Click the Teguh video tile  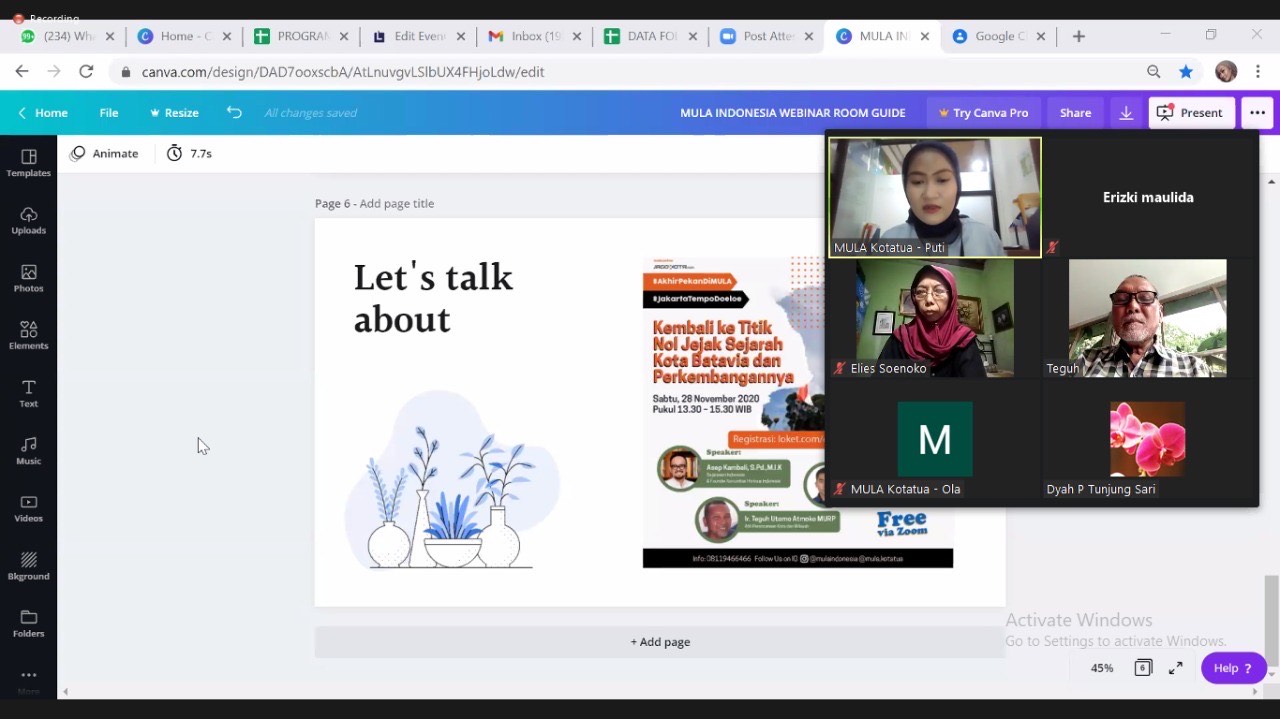[x=1148, y=318]
